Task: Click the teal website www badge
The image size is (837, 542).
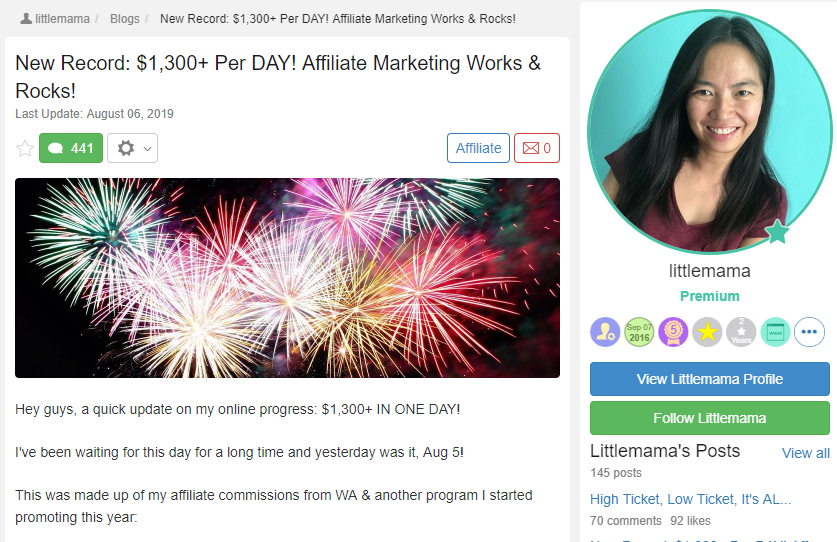Action: click(775, 332)
